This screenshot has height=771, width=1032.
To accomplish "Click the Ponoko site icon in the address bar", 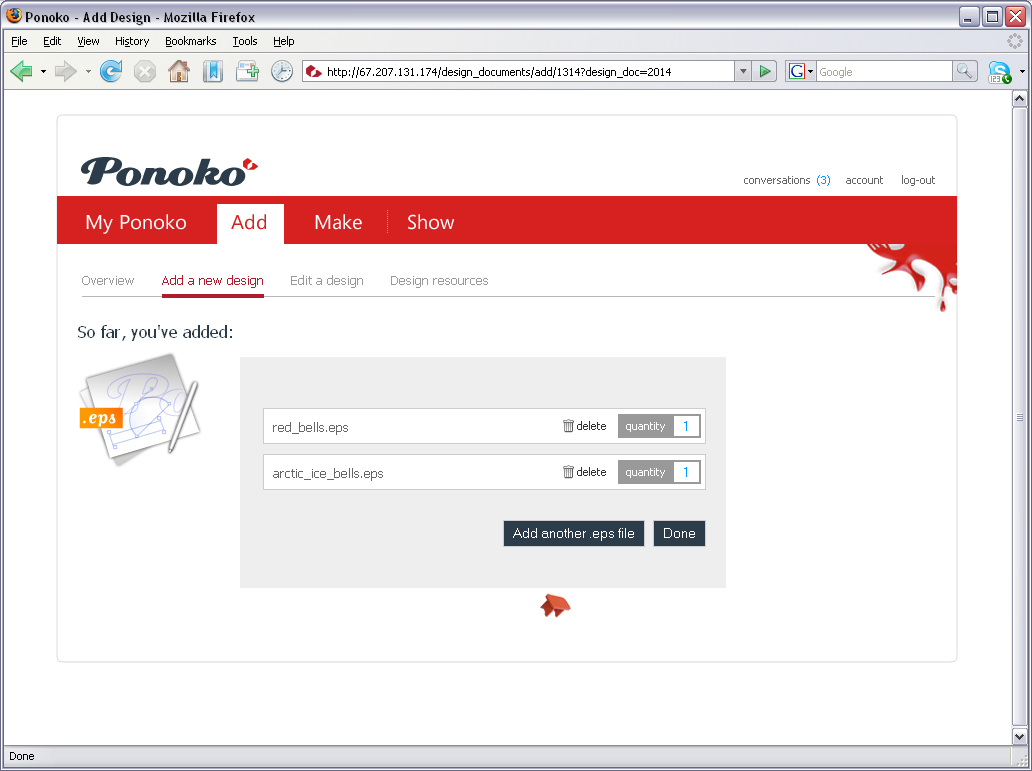I will click(x=314, y=71).
